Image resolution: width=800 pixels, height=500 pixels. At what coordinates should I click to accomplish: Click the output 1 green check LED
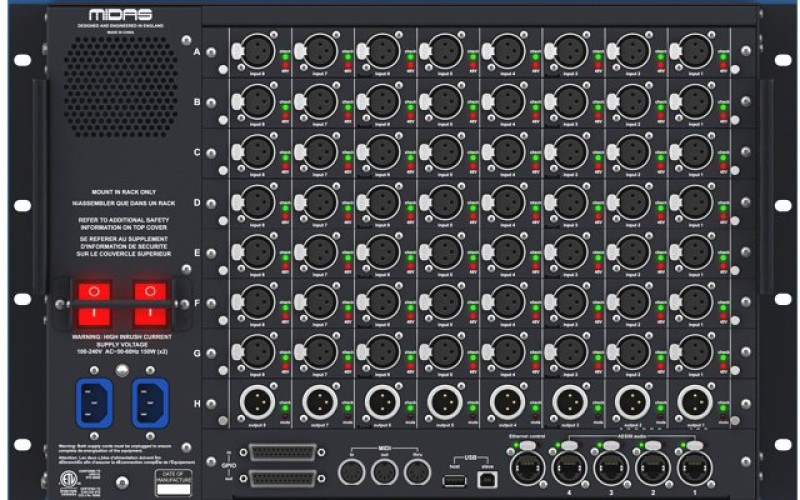pyautogui.click(x=723, y=408)
